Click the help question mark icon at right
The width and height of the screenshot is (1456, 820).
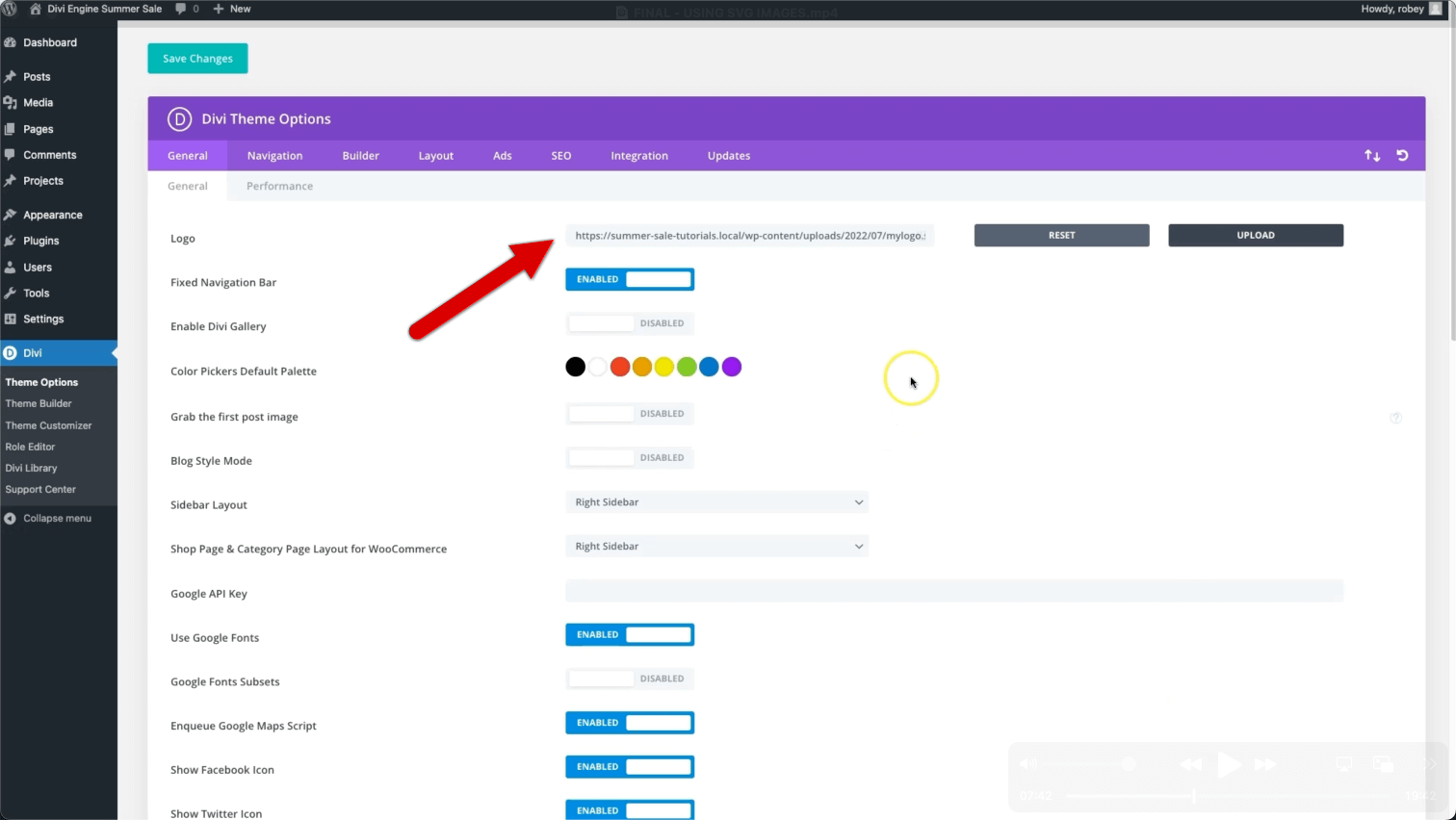(1395, 418)
